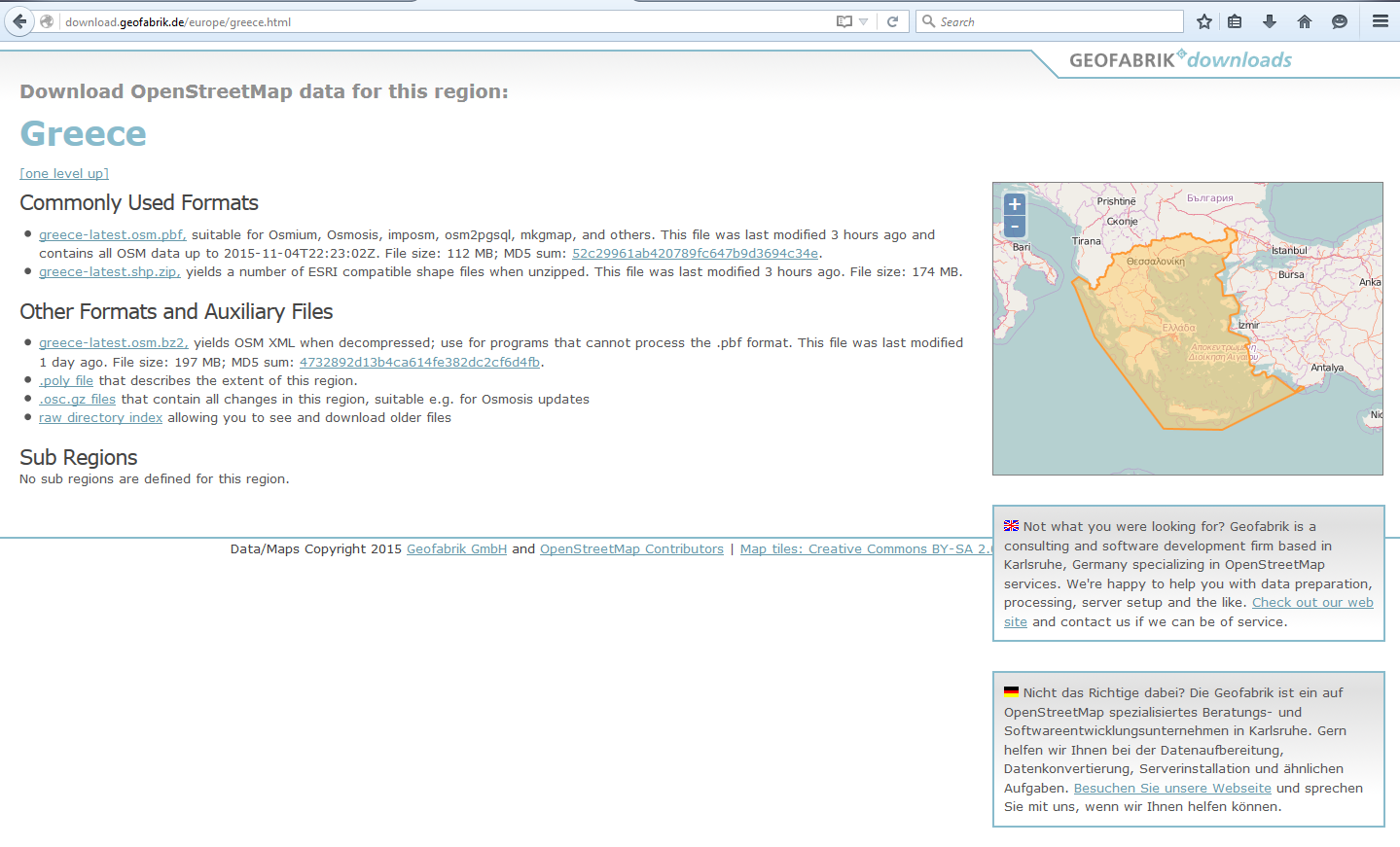Zoom in on the map
Viewport: 1400px width, 847px height.
1015,204
